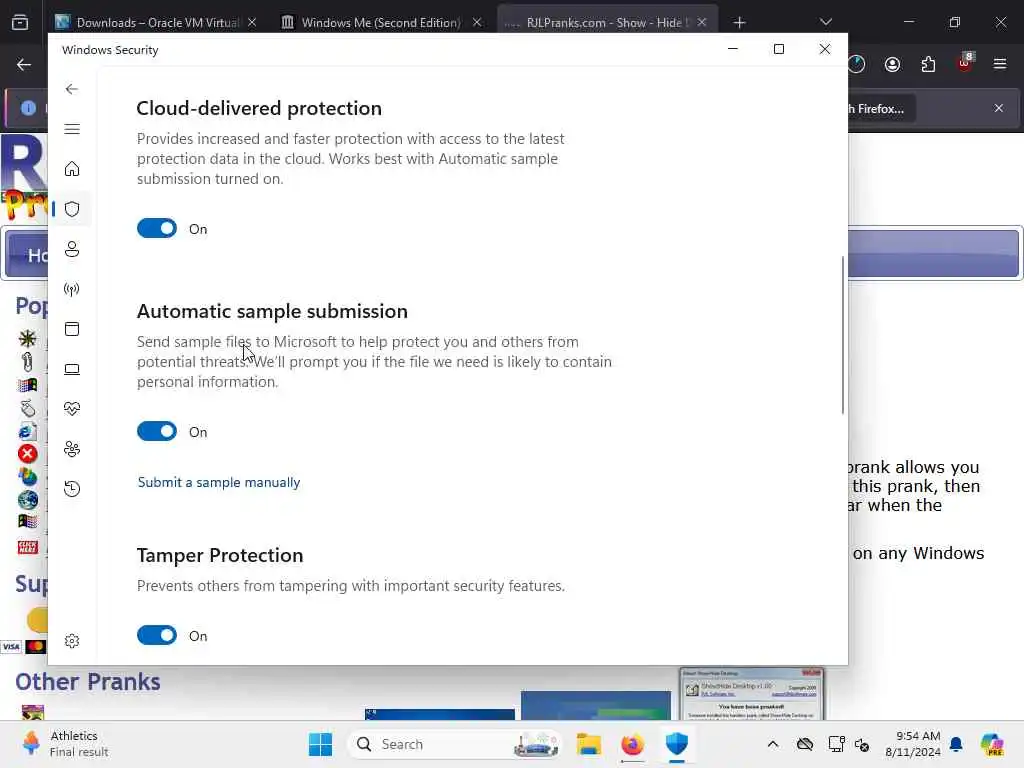Open the Athletics Final result widget
Screen dimensions: 1024x768
coord(65,744)
